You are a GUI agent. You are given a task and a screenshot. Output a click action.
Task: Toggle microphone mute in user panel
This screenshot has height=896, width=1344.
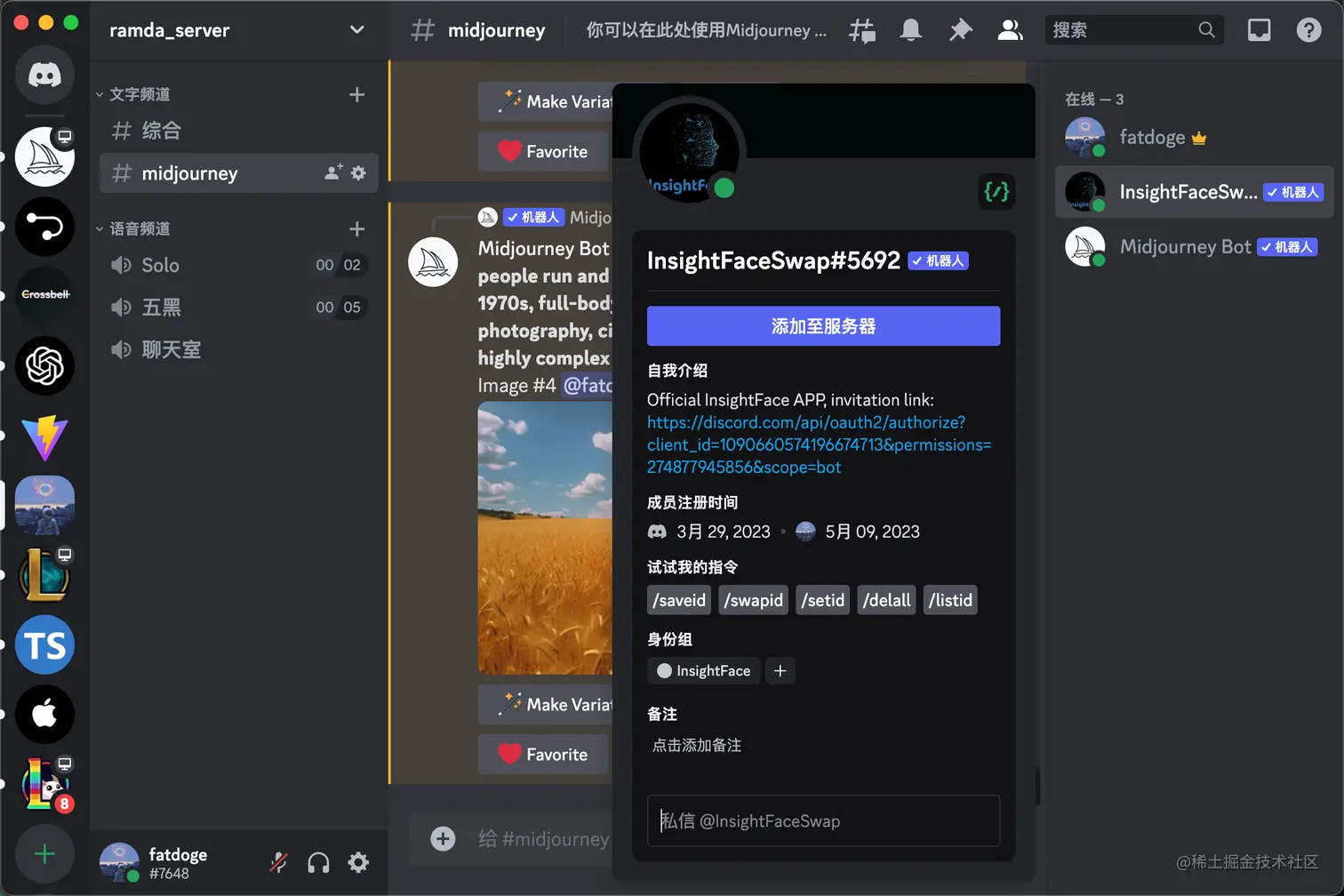pos(278,862)
